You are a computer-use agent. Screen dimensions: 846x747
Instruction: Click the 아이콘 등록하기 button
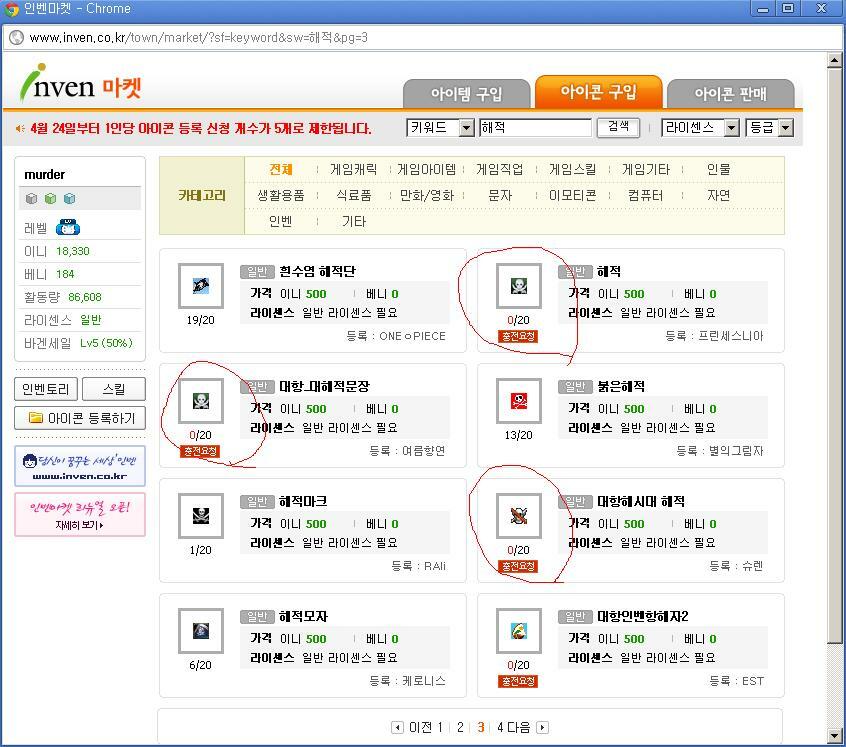click(80, 418)
